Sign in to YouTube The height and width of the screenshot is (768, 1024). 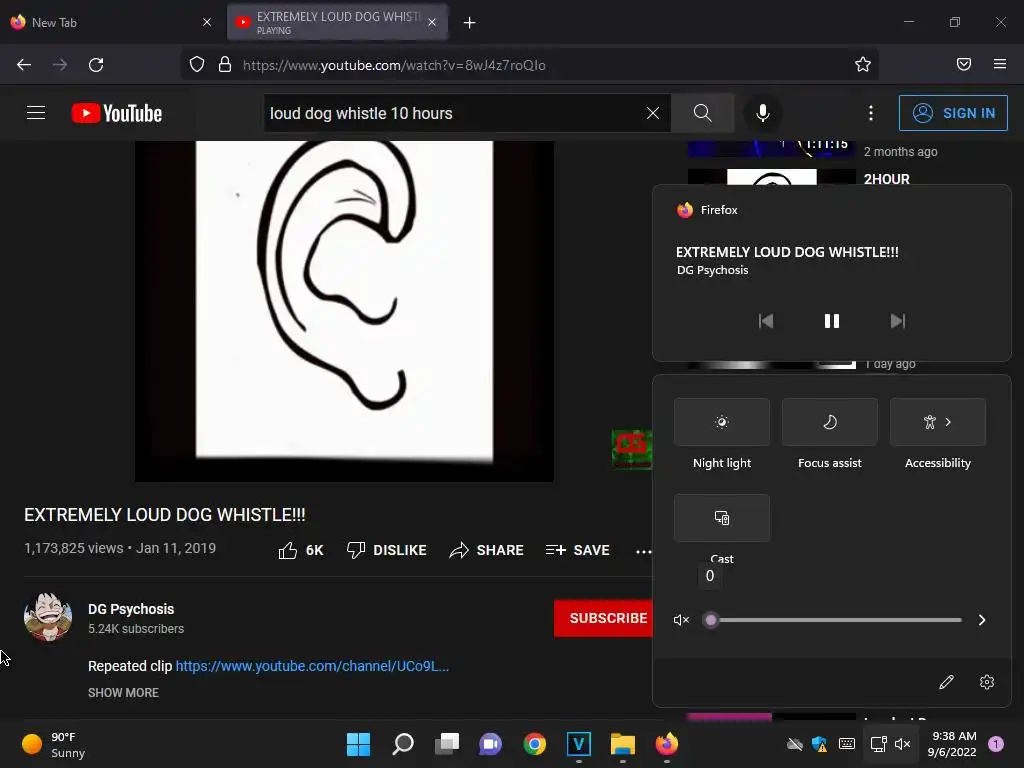pyautogui.click(x=953, y=113)
